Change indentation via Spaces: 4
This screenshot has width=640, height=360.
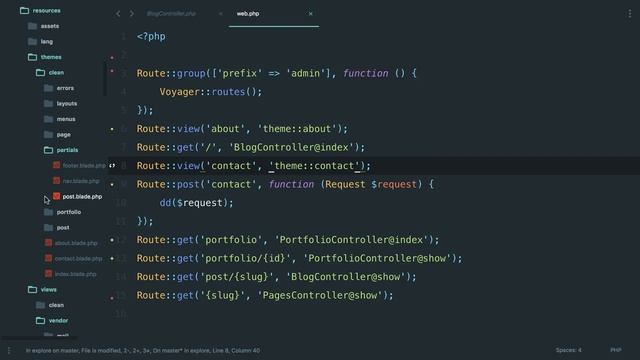[568, 350]
